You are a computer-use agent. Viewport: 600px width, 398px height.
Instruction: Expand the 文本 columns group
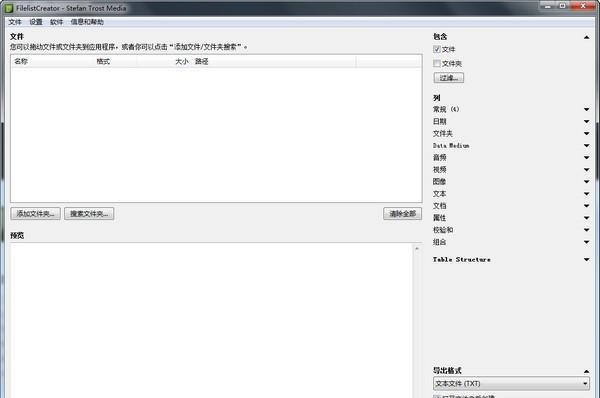[x=586, y=194]
